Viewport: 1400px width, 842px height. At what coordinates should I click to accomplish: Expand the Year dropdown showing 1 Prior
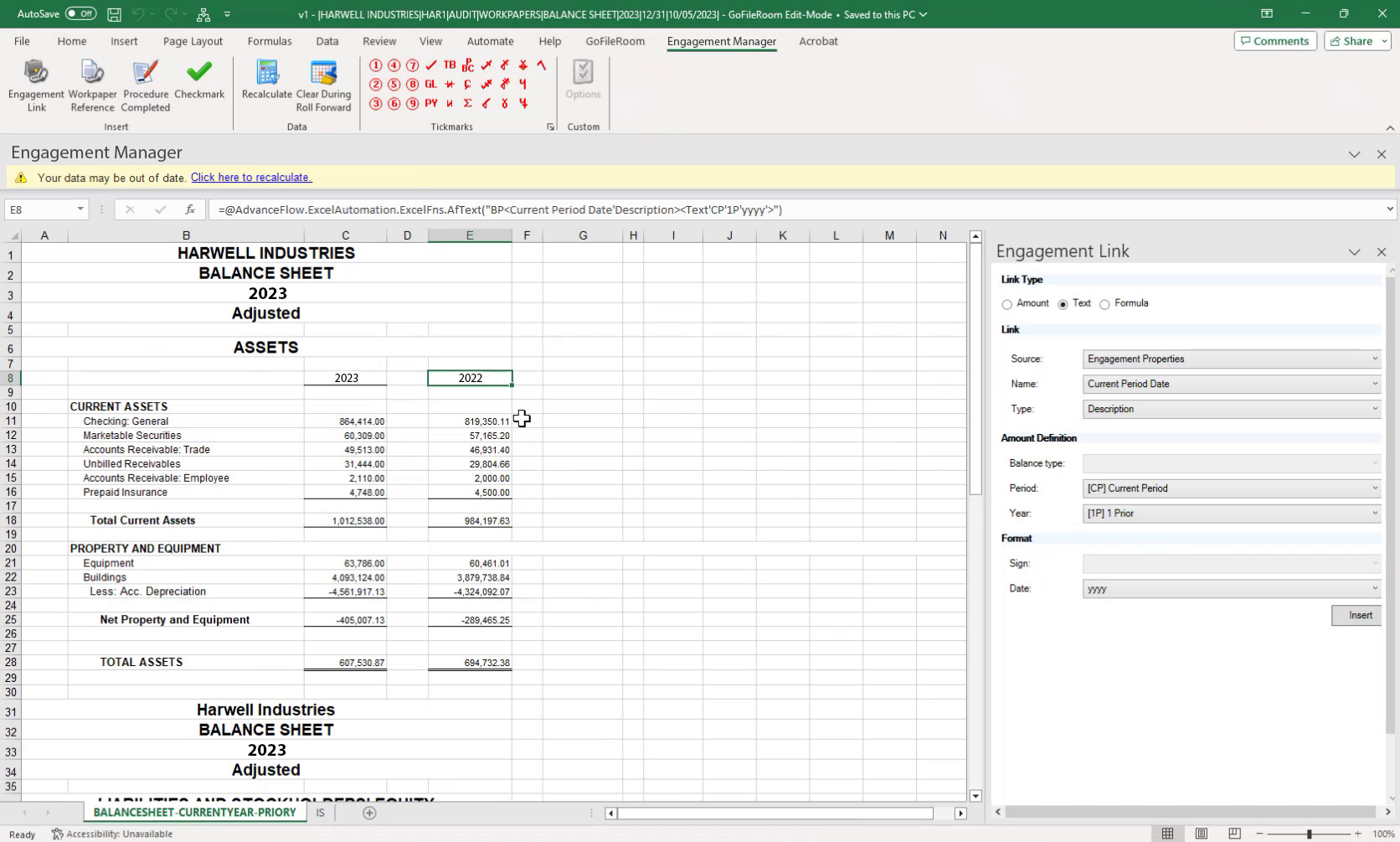click(x=1231, y=514)
